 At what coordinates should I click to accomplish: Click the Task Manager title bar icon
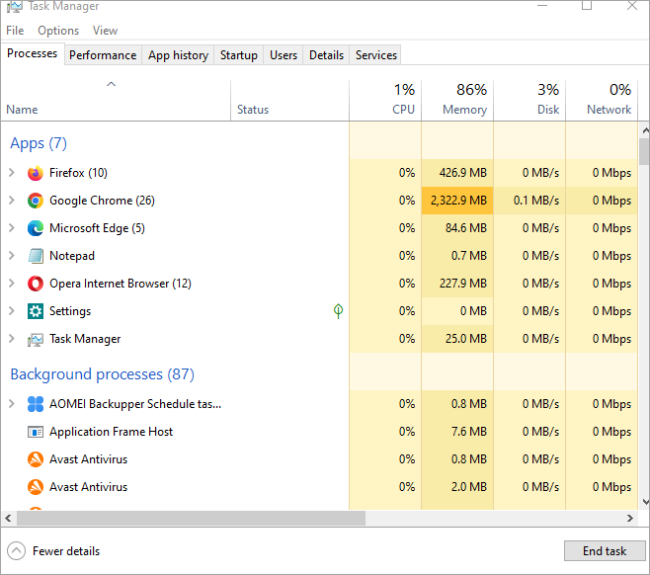(x=15, y=6)
